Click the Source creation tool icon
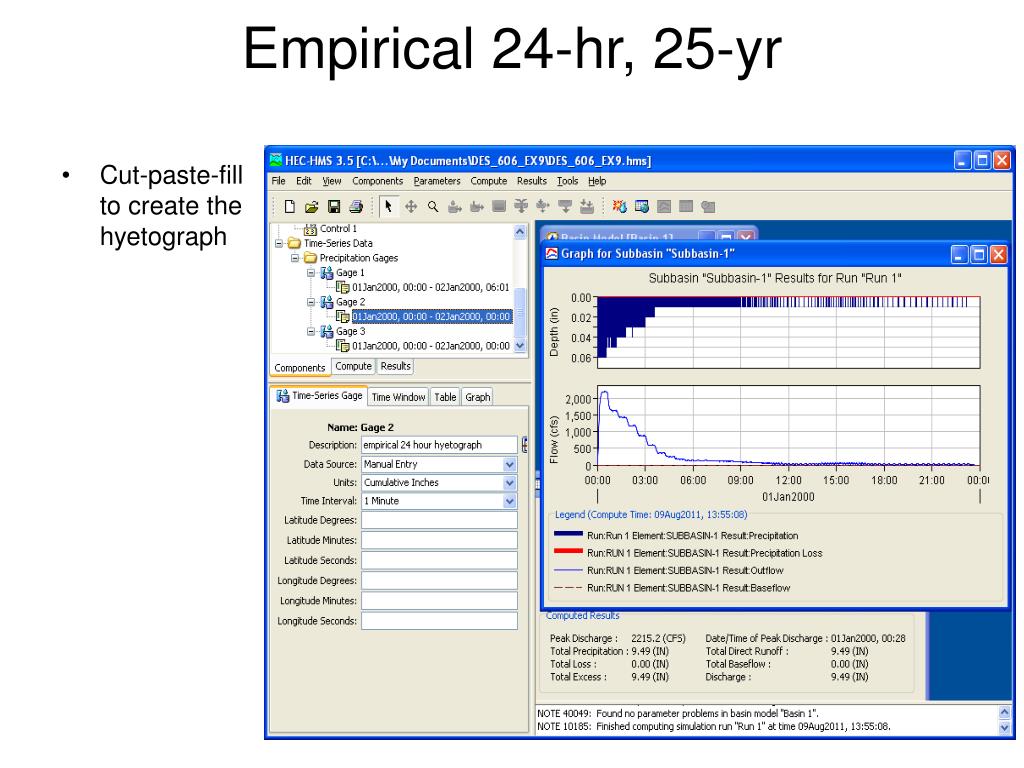The height and width of the screenshot is (768, 1024). point(565,207)
